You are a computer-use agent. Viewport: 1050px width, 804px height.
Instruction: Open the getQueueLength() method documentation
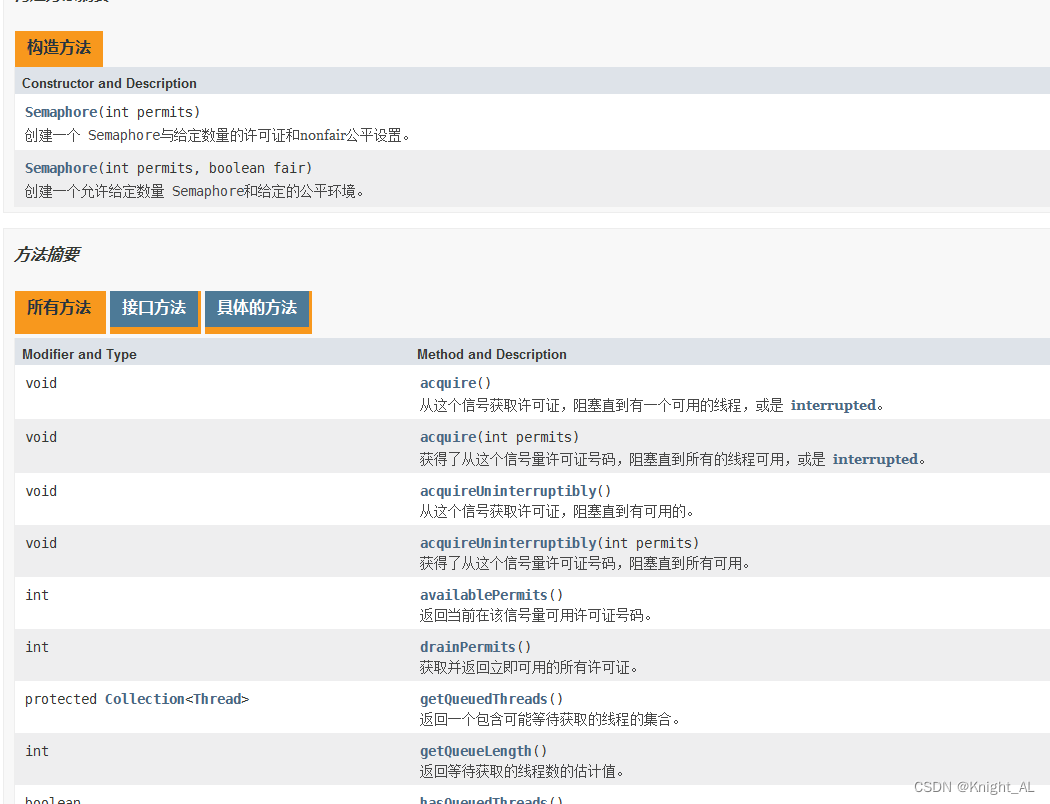coord(484,750)
